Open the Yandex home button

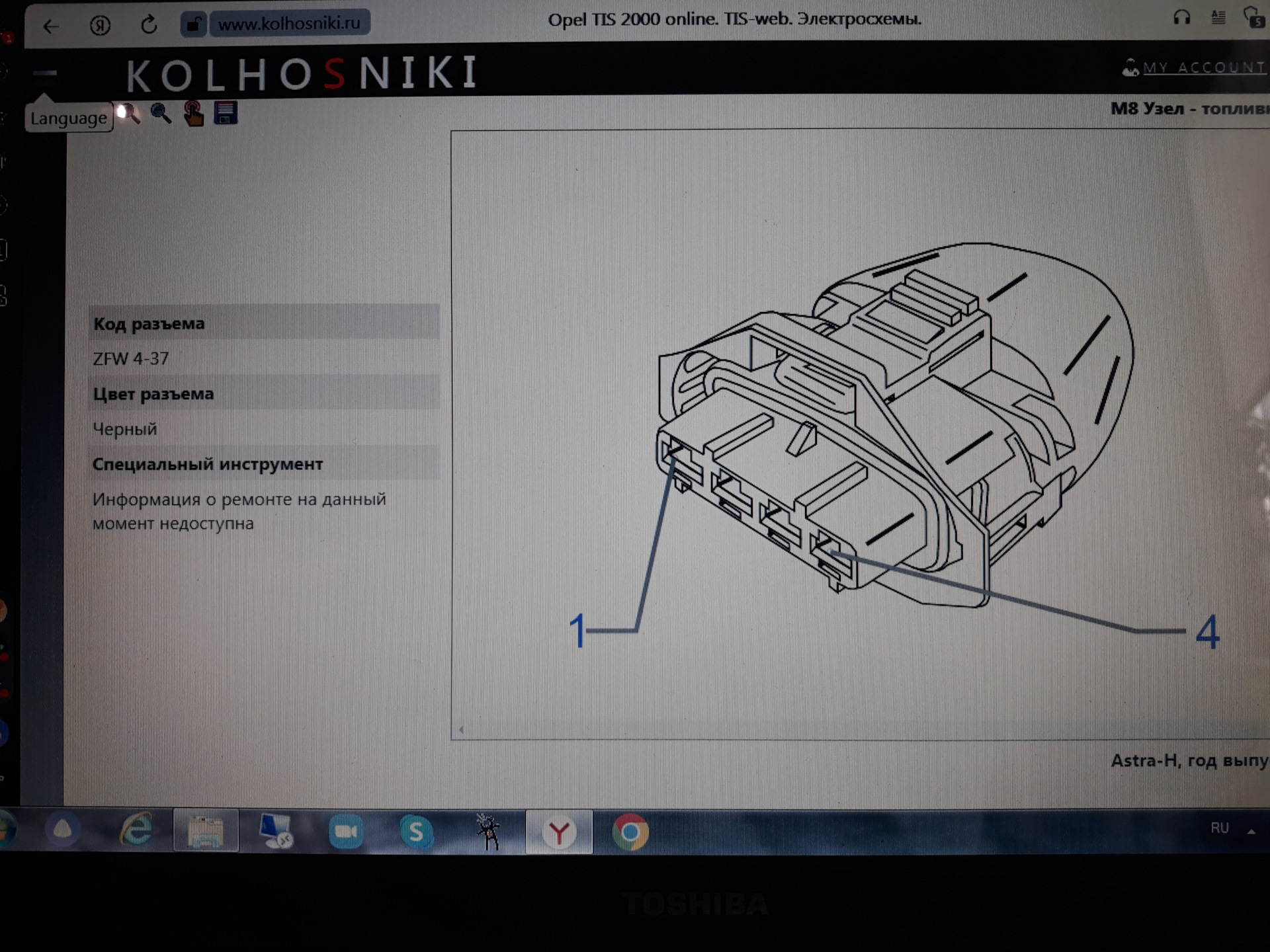coord(100,26)
